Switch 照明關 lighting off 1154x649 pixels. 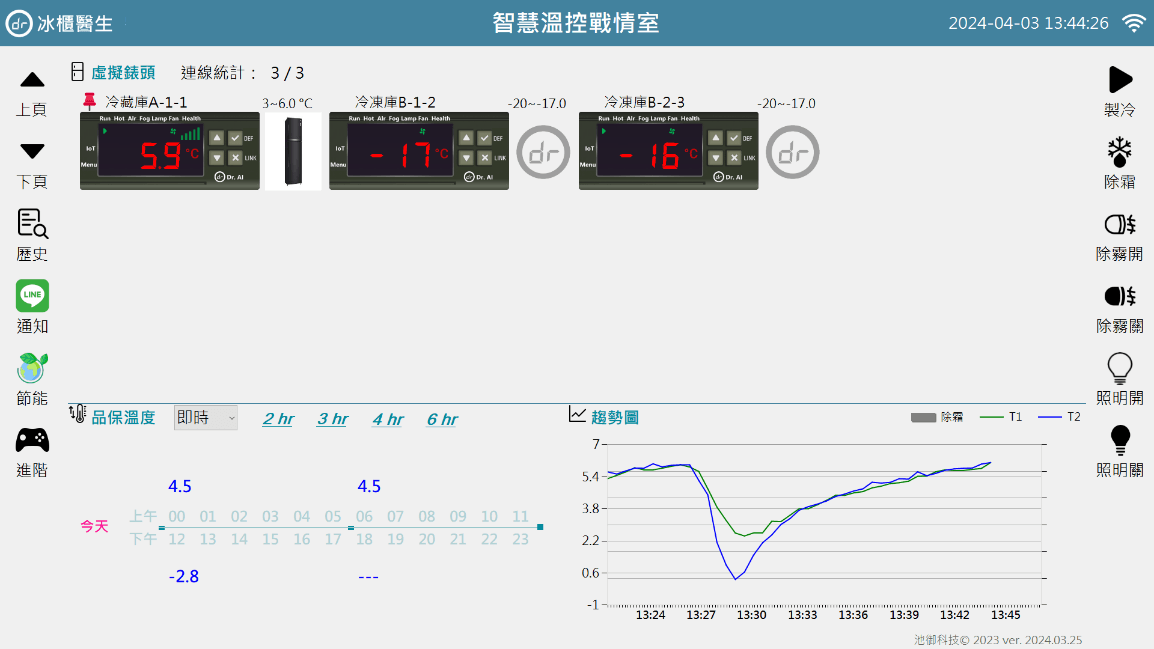tap(1119, 440)
